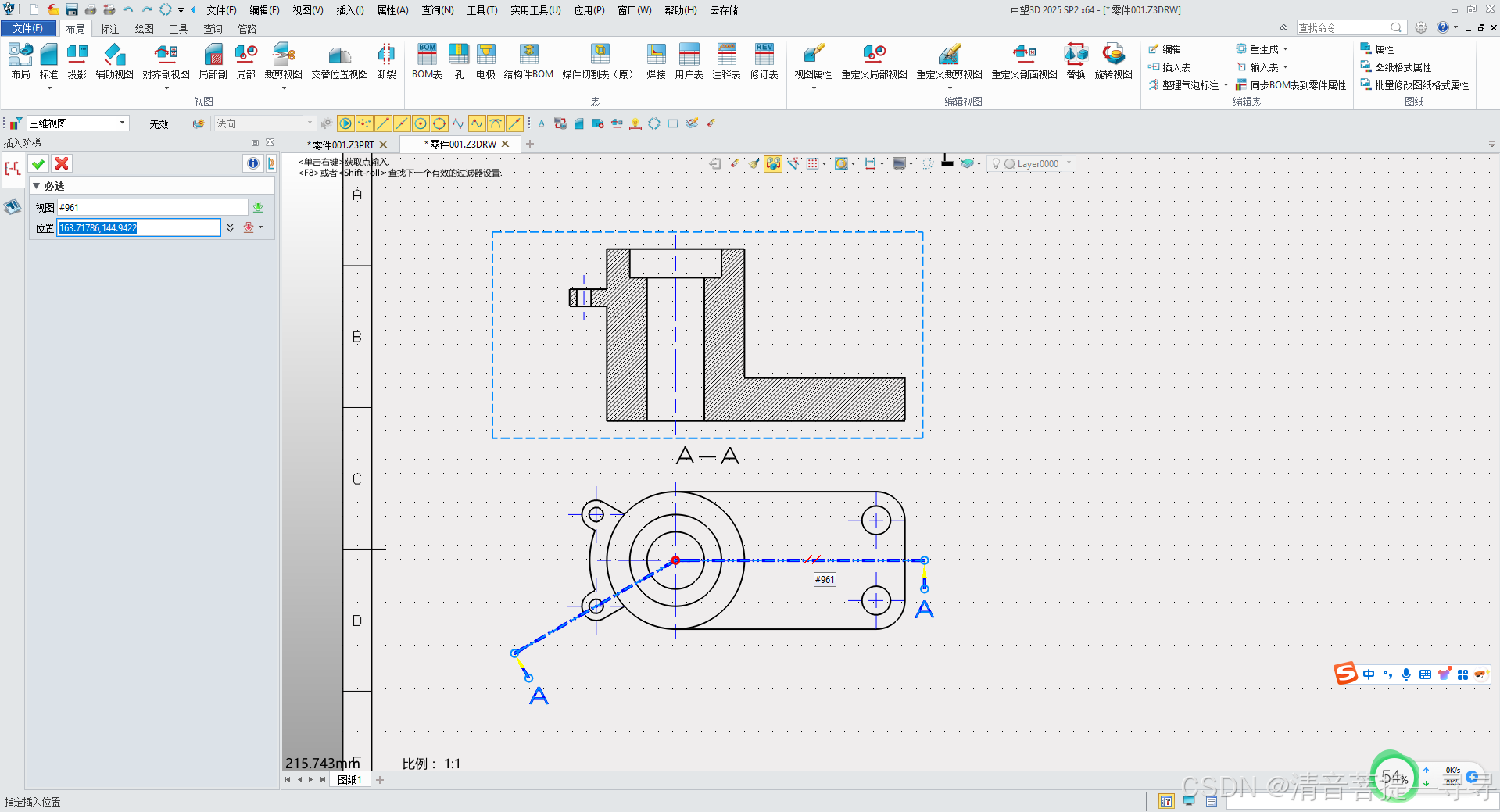Open the 云存储 menu
Screen dimensions: 1500x812
coord(724,10)
